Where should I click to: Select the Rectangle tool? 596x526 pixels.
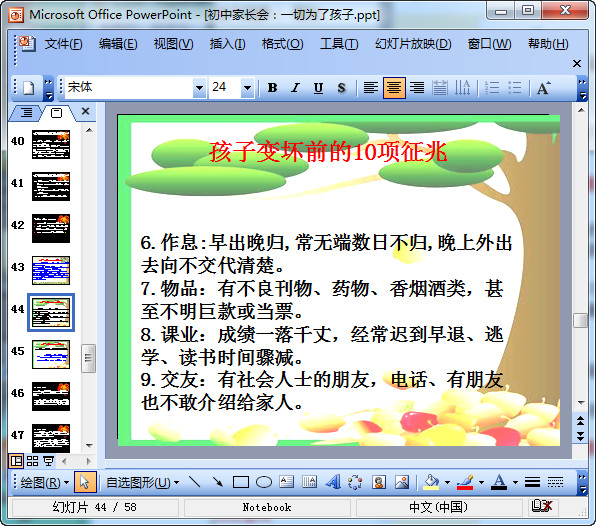[x=241, y=482]
